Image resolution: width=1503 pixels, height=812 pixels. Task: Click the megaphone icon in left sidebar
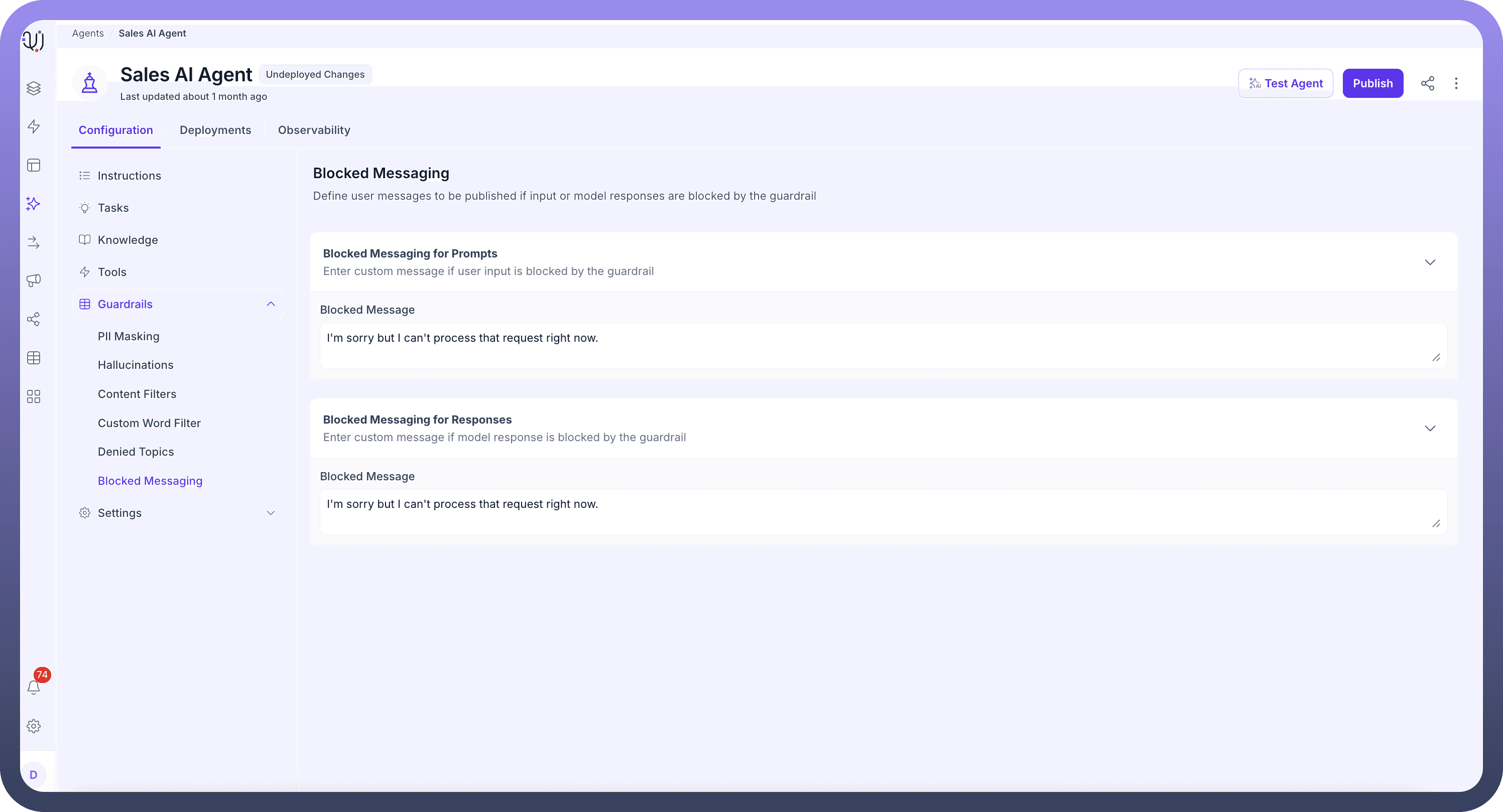point(33,281)
